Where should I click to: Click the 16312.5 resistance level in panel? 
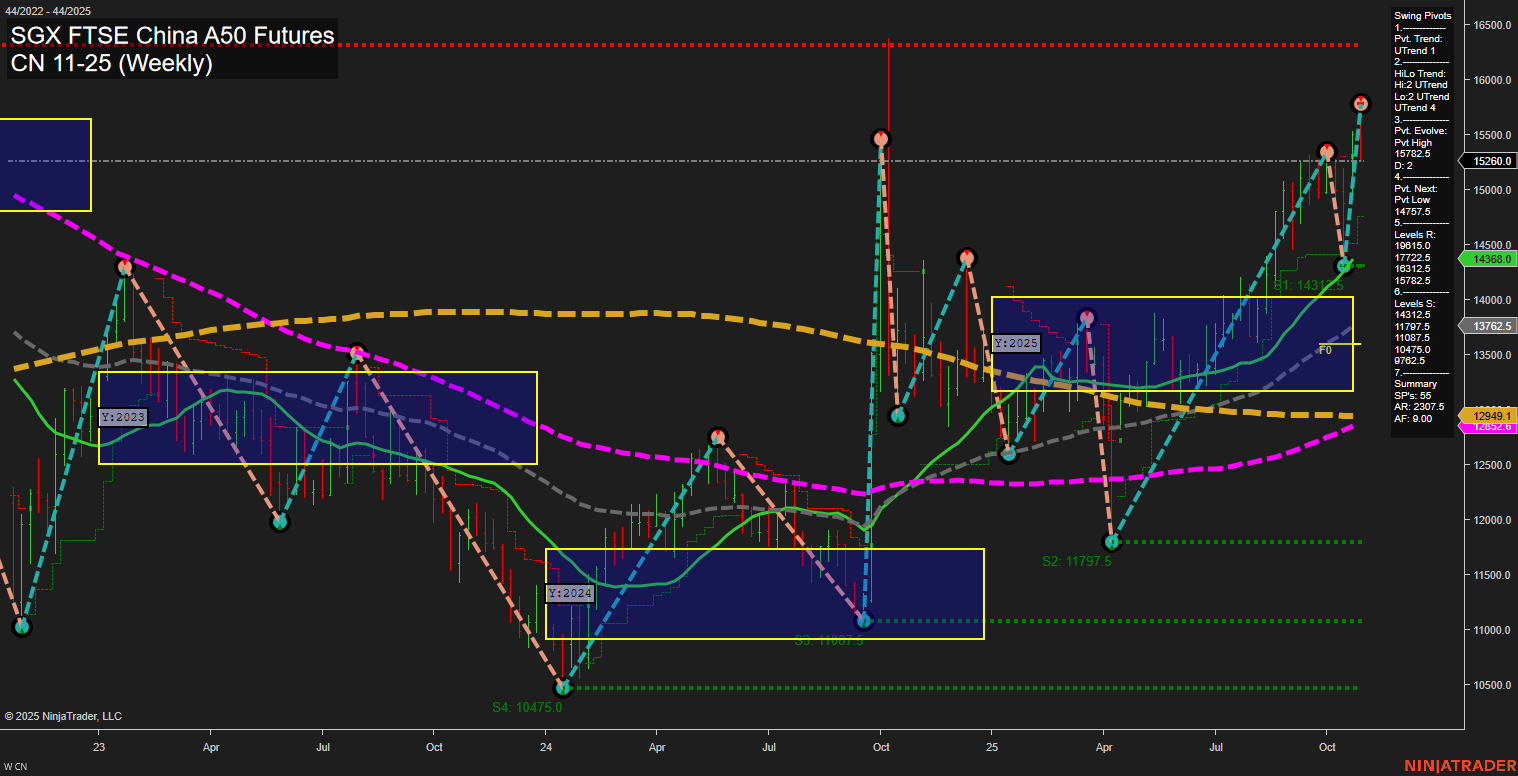coord(1411,268)
